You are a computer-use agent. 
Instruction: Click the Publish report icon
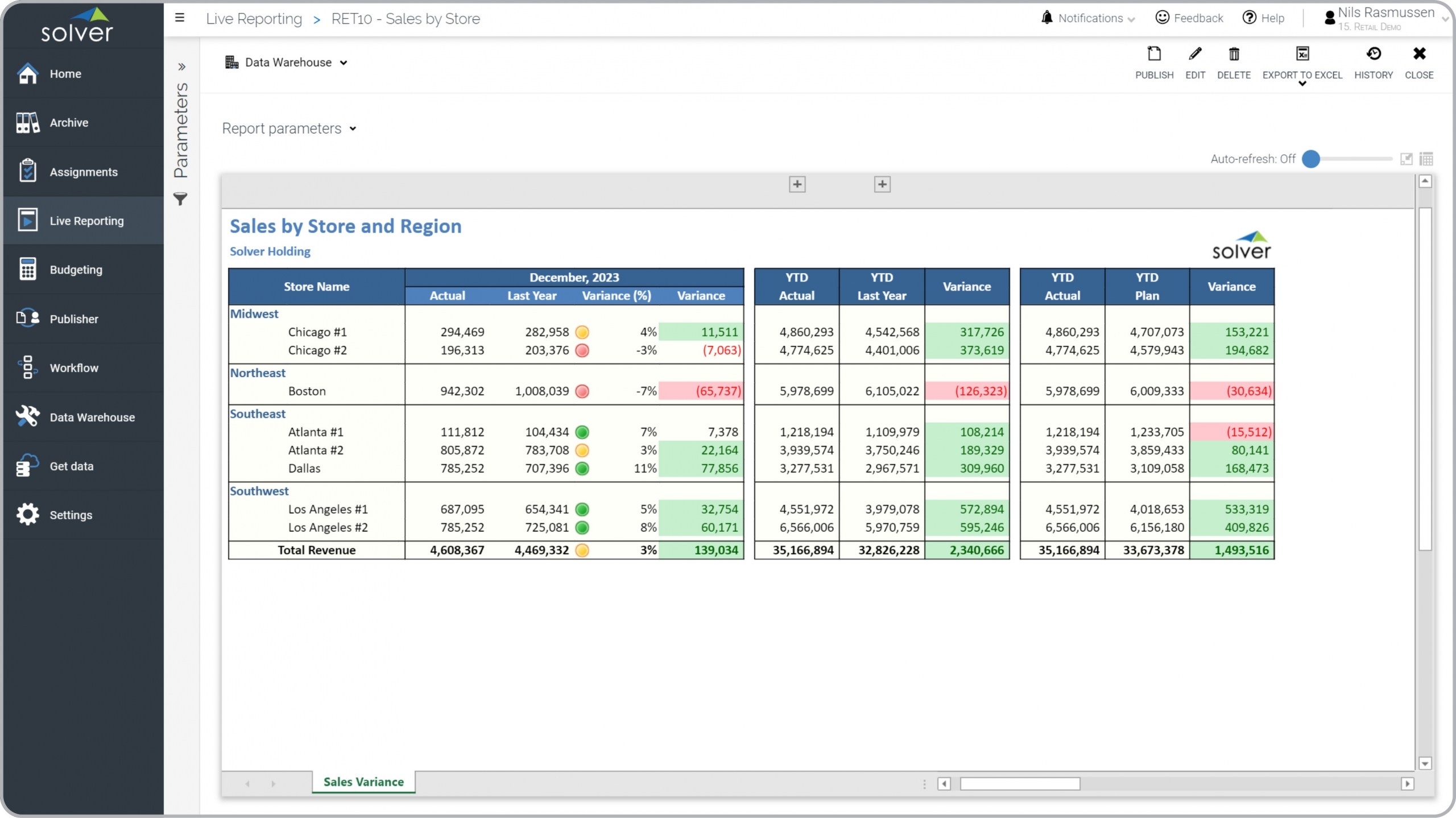(x=1153, y=54)
